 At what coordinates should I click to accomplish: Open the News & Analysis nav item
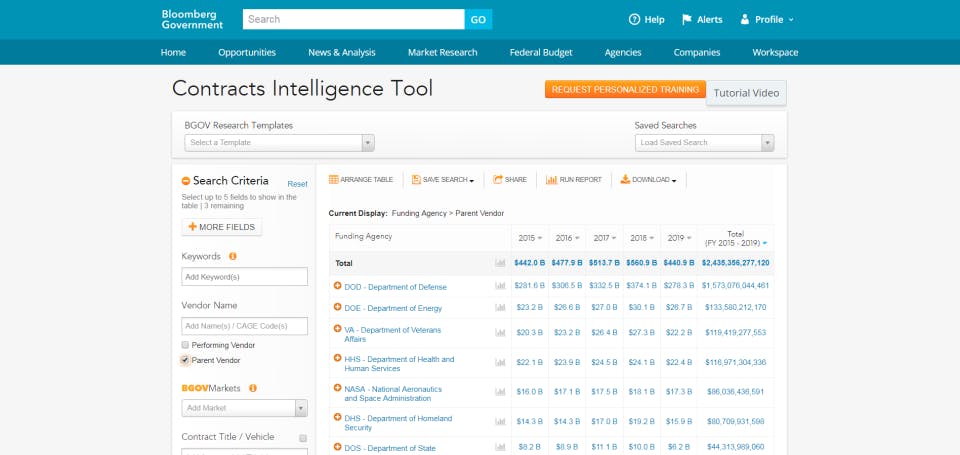pyautogui.click(x=342, y=53)
